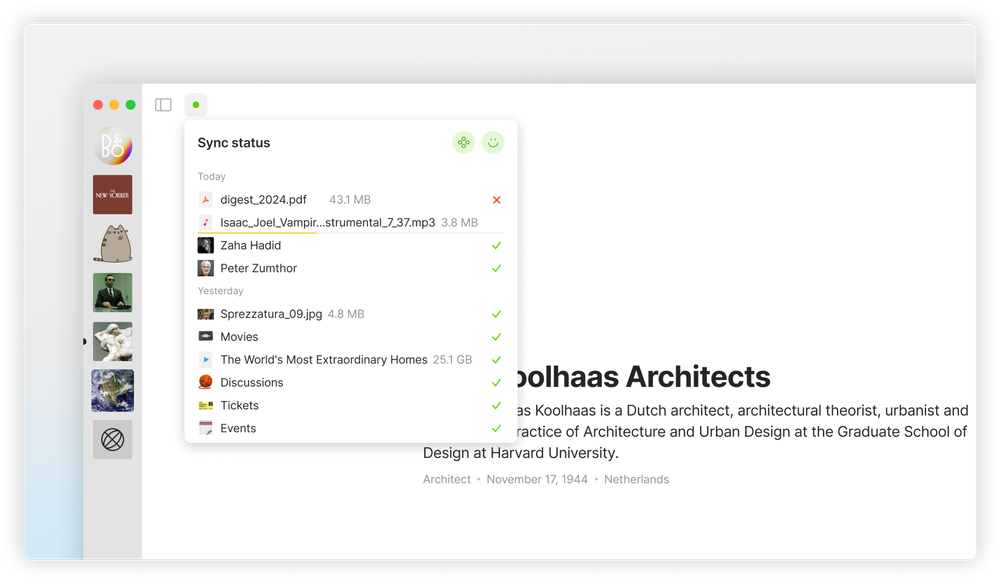Click the Sprezzatura_09.jpg image icon
Screen dimensions: 1000x583
point(205,314)
